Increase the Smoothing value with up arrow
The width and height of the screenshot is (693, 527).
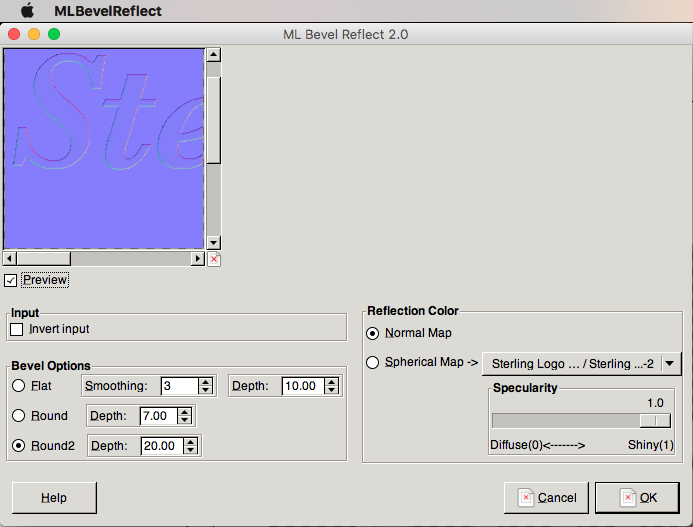pyautogui.click(x=206, y=382)
